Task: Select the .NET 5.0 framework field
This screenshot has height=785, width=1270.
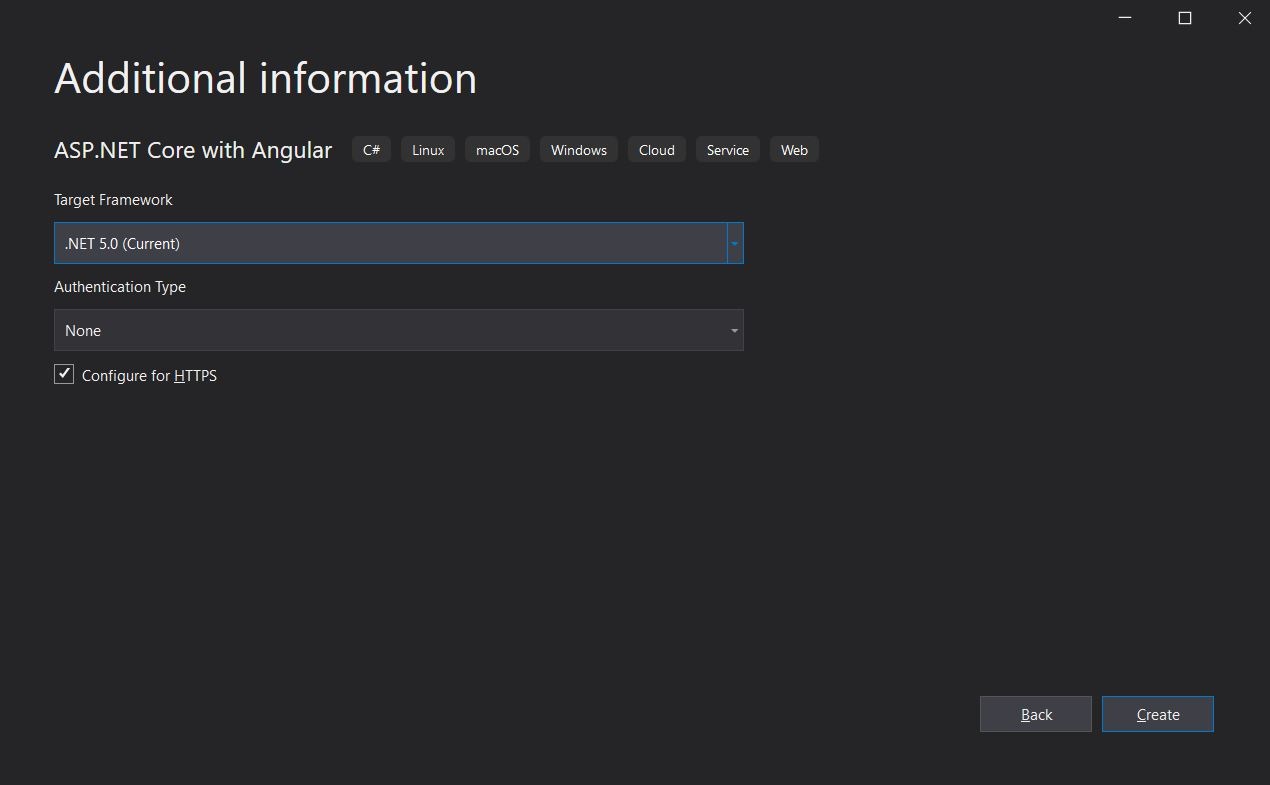Action: (390, 243)
